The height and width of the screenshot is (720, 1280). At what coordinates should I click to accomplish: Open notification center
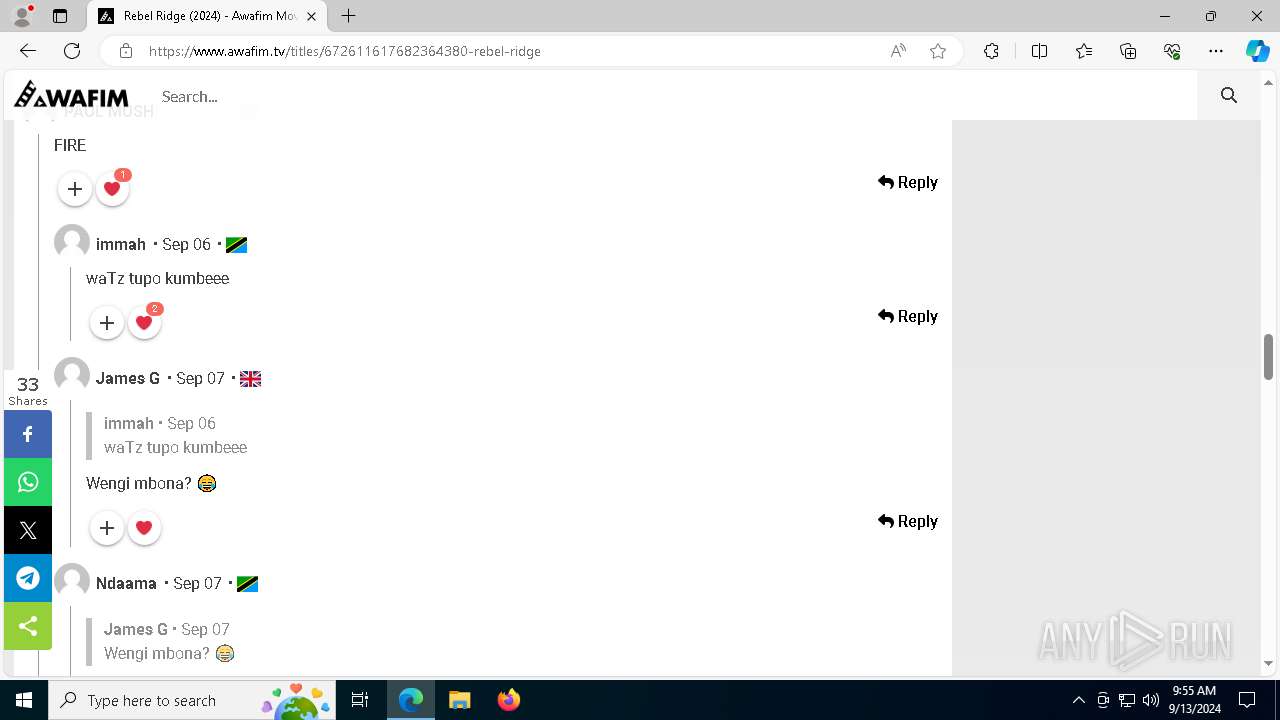[x=1247, y=700]
